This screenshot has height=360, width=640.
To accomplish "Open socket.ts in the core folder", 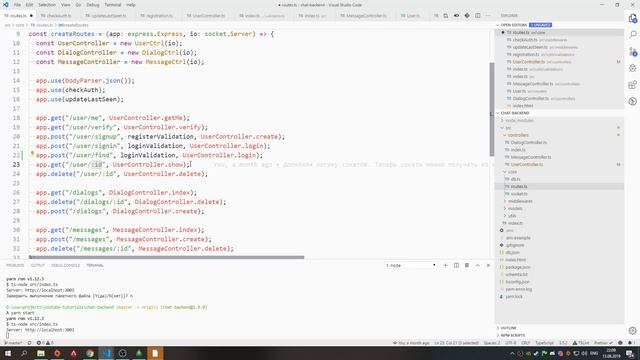I will [559, 194].
